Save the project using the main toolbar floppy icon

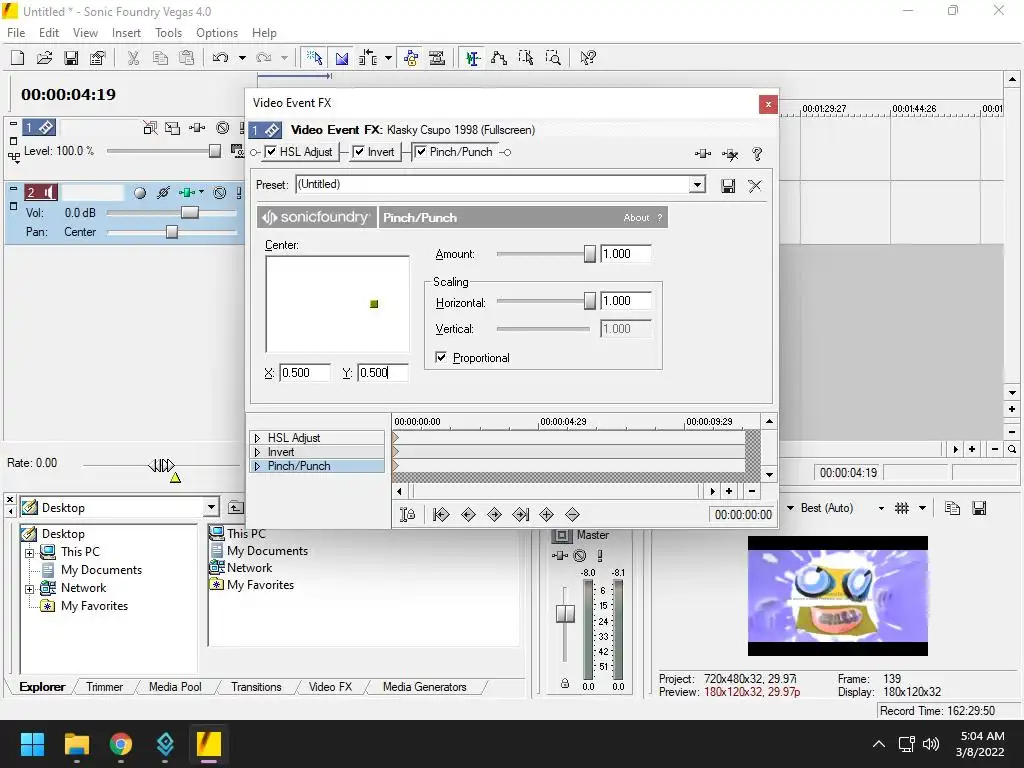point(71,58)
